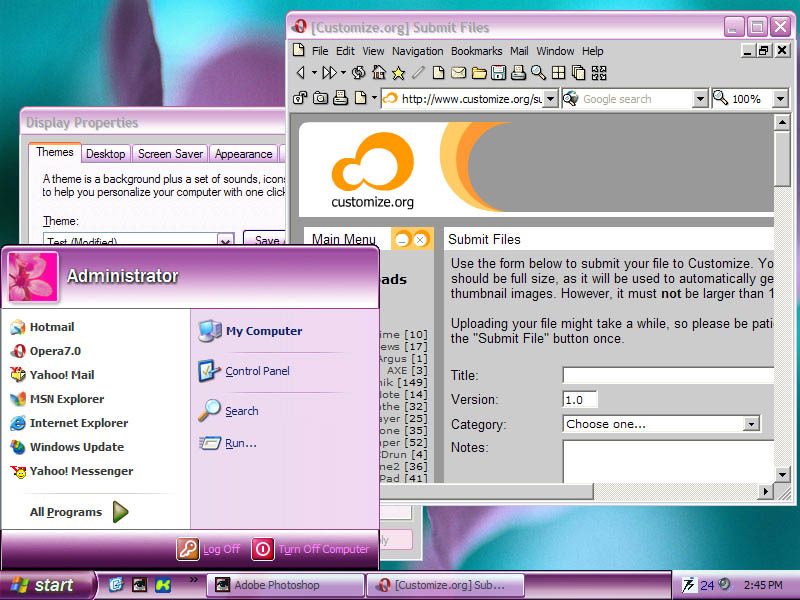Click the padlock security icon
The width and height of the screenshot is (800, 600).
tap(300, 98)
